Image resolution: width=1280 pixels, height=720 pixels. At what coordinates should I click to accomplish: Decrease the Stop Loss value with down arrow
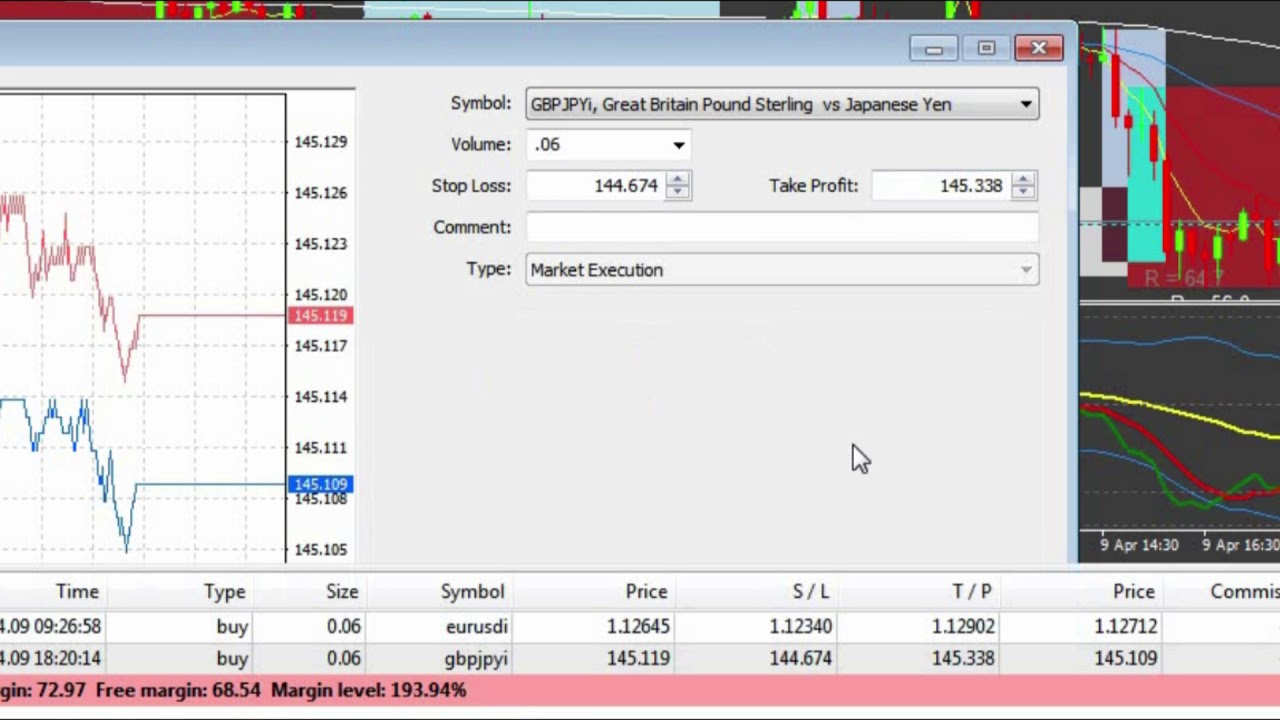point(678,192)
